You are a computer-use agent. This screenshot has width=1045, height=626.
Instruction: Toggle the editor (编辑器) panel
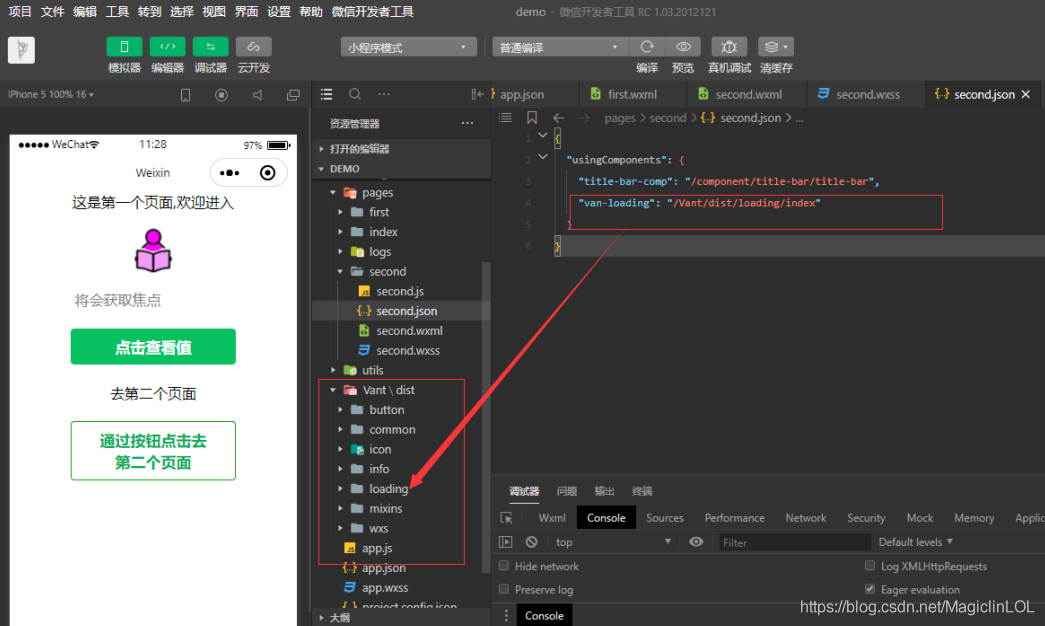click(167, 47)
